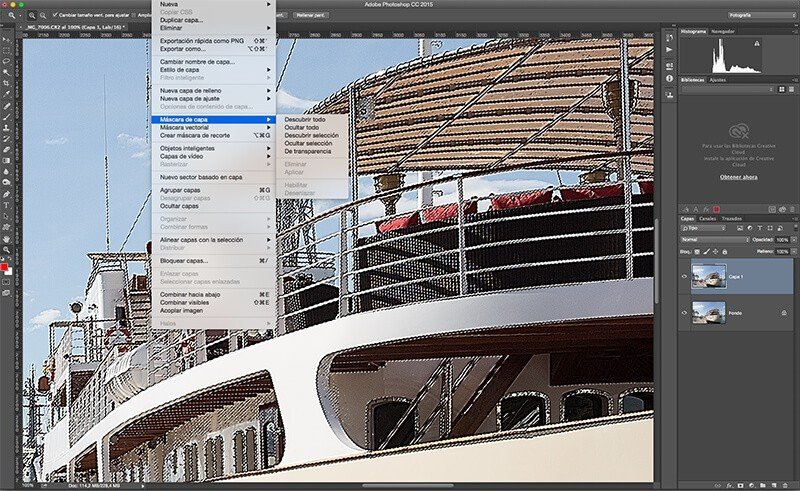Toggle 'Cambiar tamaño vent. para ajustar' checkbox
800x491 pixels.
pyautogui.click(x=55, y=15)
